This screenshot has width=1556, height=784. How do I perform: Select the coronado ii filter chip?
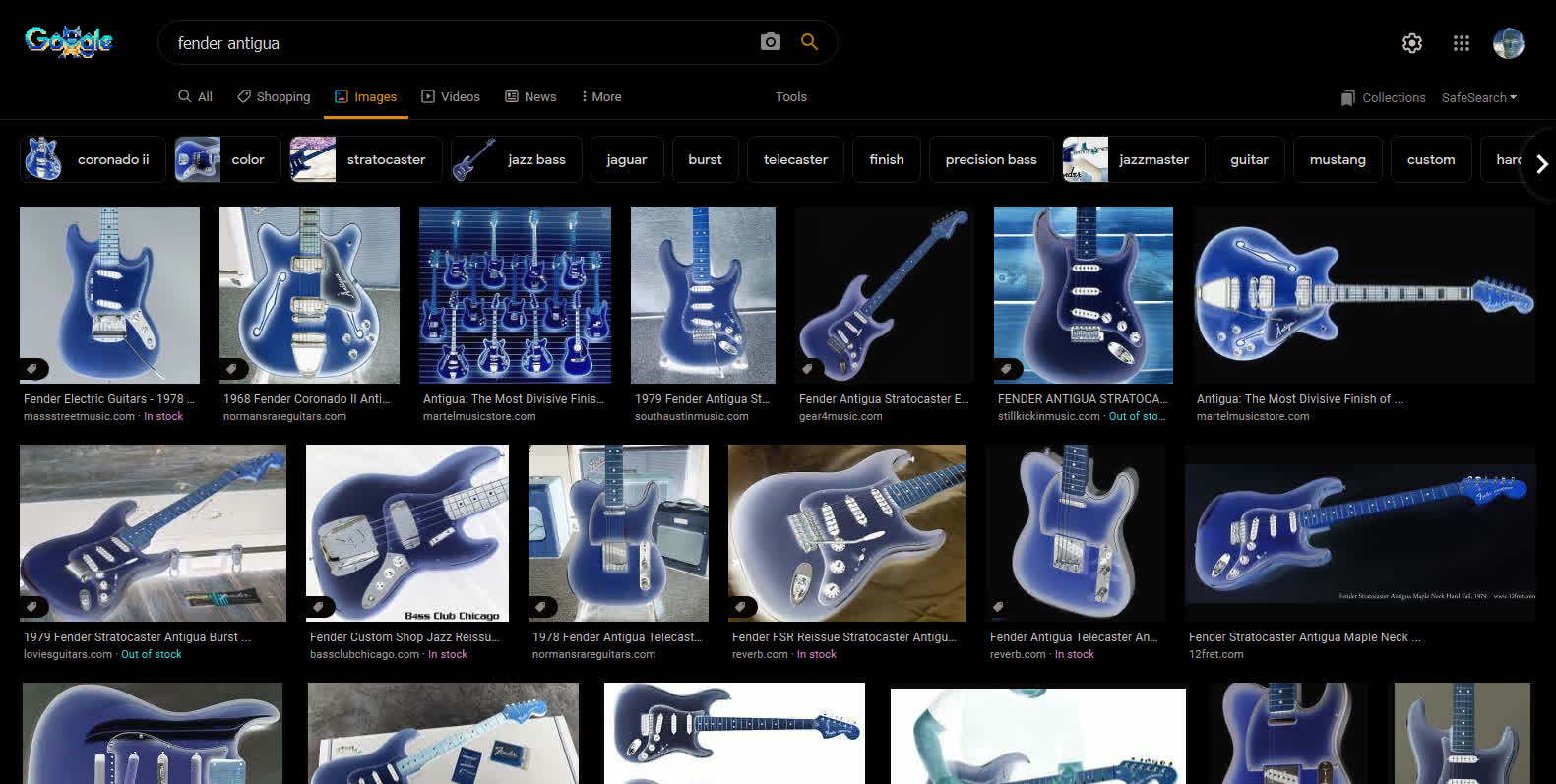[93, 159]
